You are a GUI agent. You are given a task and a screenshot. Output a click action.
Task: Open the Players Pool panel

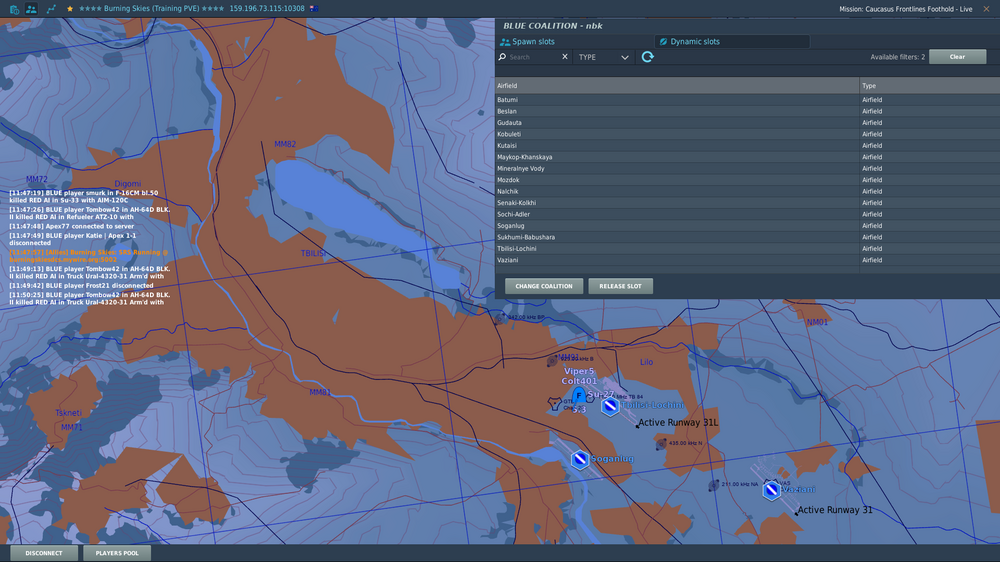[x=117, y=553]
